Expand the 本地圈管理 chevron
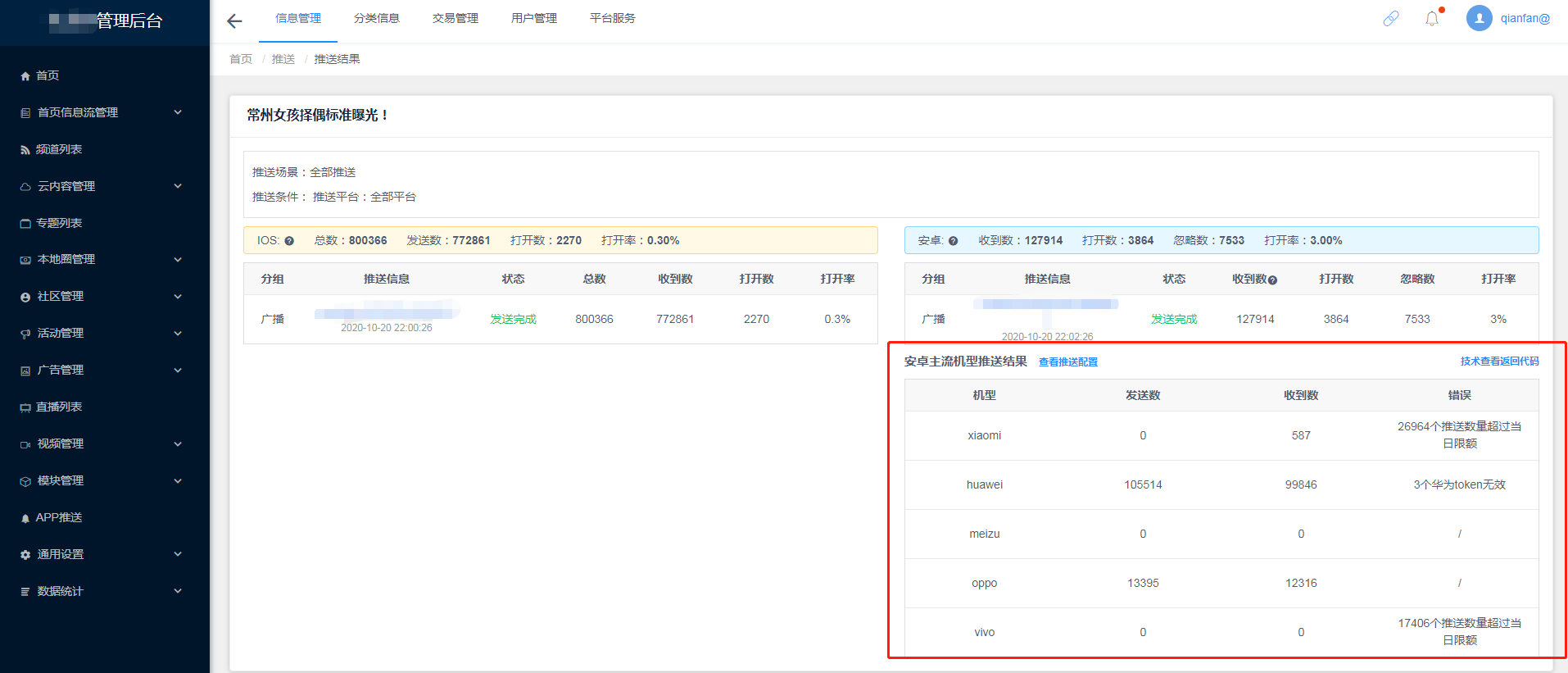1568x673 pixels. [x=178, y=260]
